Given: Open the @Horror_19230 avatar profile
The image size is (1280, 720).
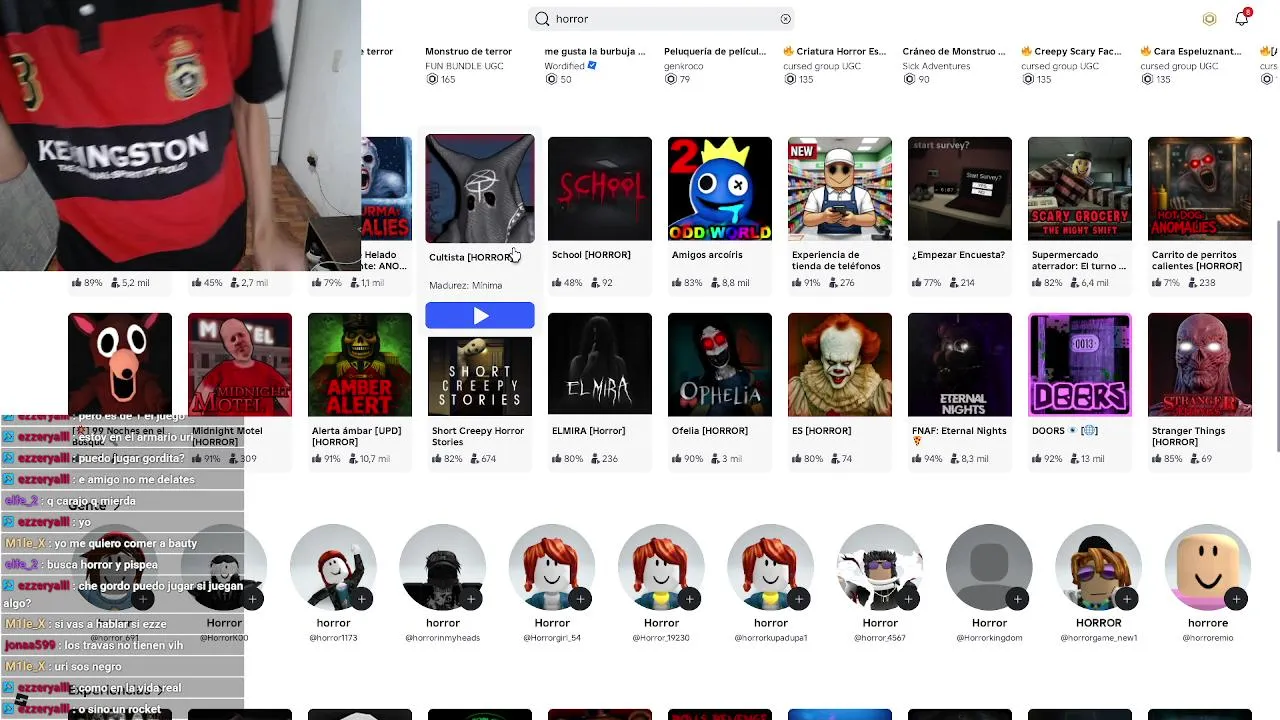Looking at the screenshot, I should coord(661,567).
